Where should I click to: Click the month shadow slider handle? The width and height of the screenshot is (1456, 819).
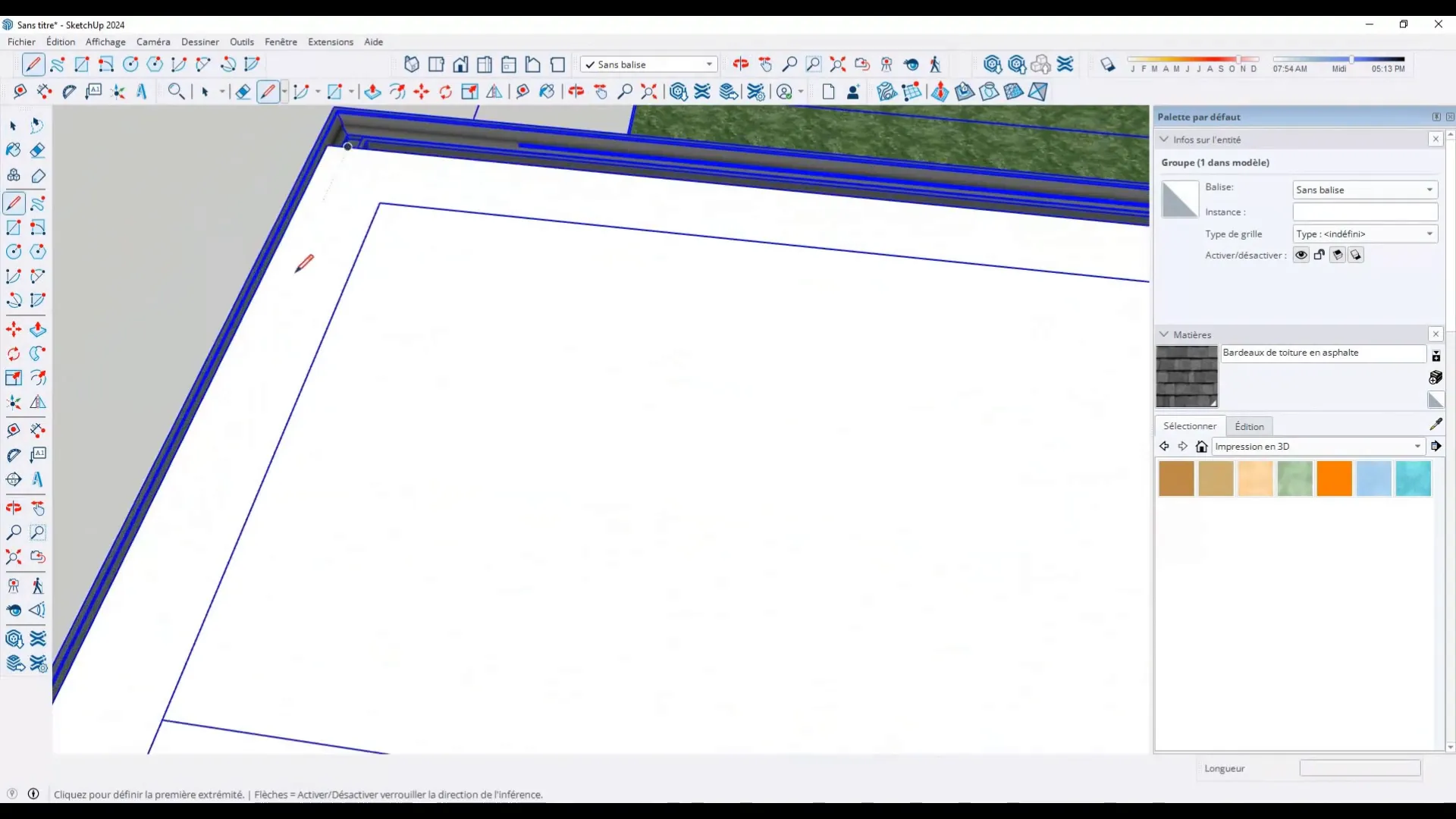(x=1238, y=59)
